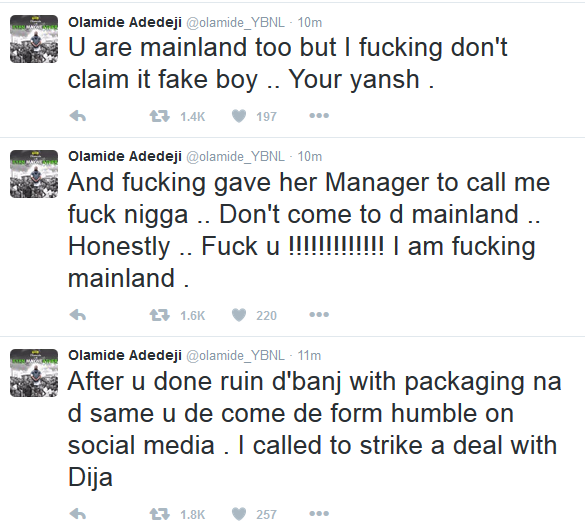This screenshot has height=527, width=585.
Task: Reply to the "U are mainland too" tweet
Action: click(x=78, y=117)
